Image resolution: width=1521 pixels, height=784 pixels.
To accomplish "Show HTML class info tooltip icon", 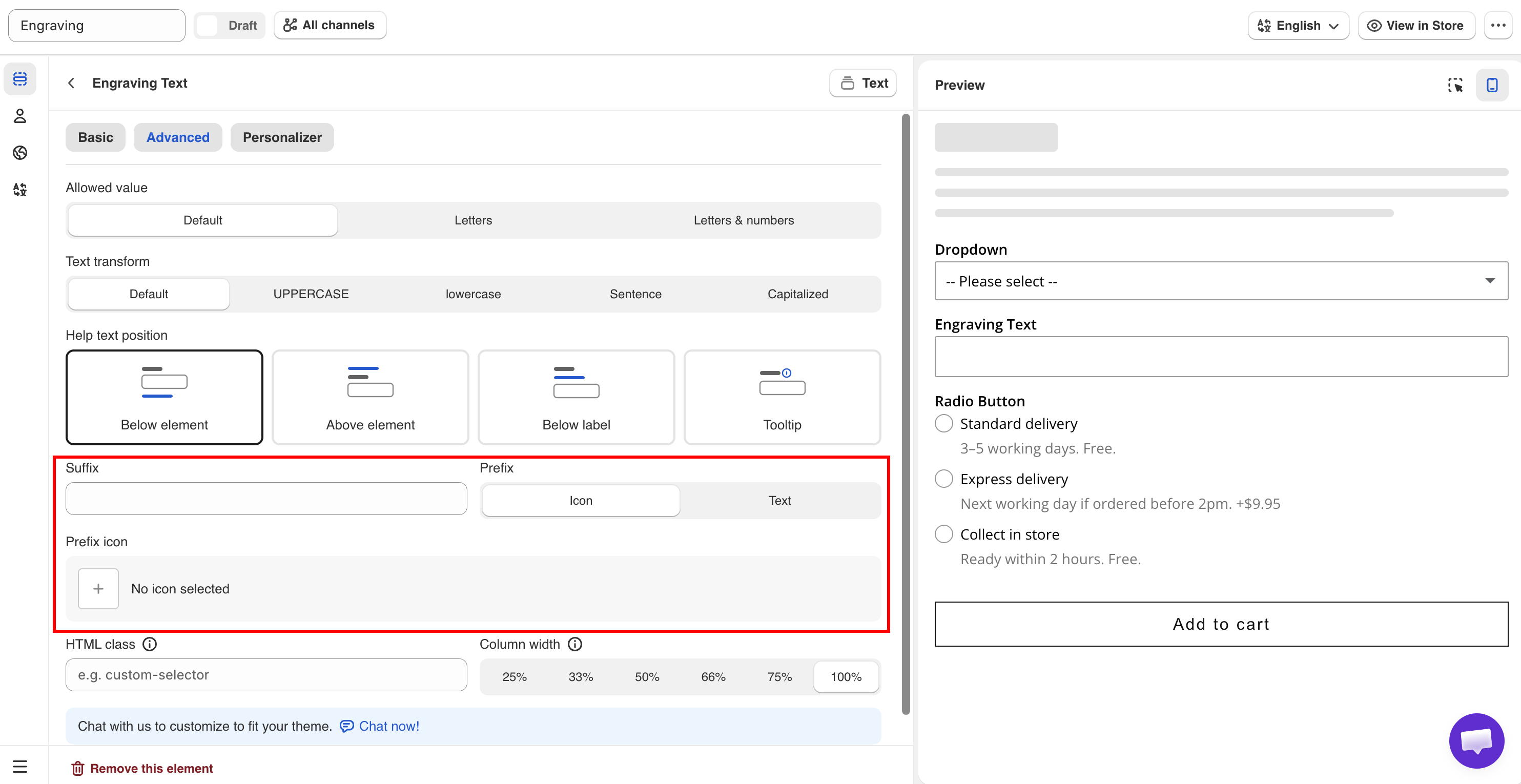I will tap(150, 644).
